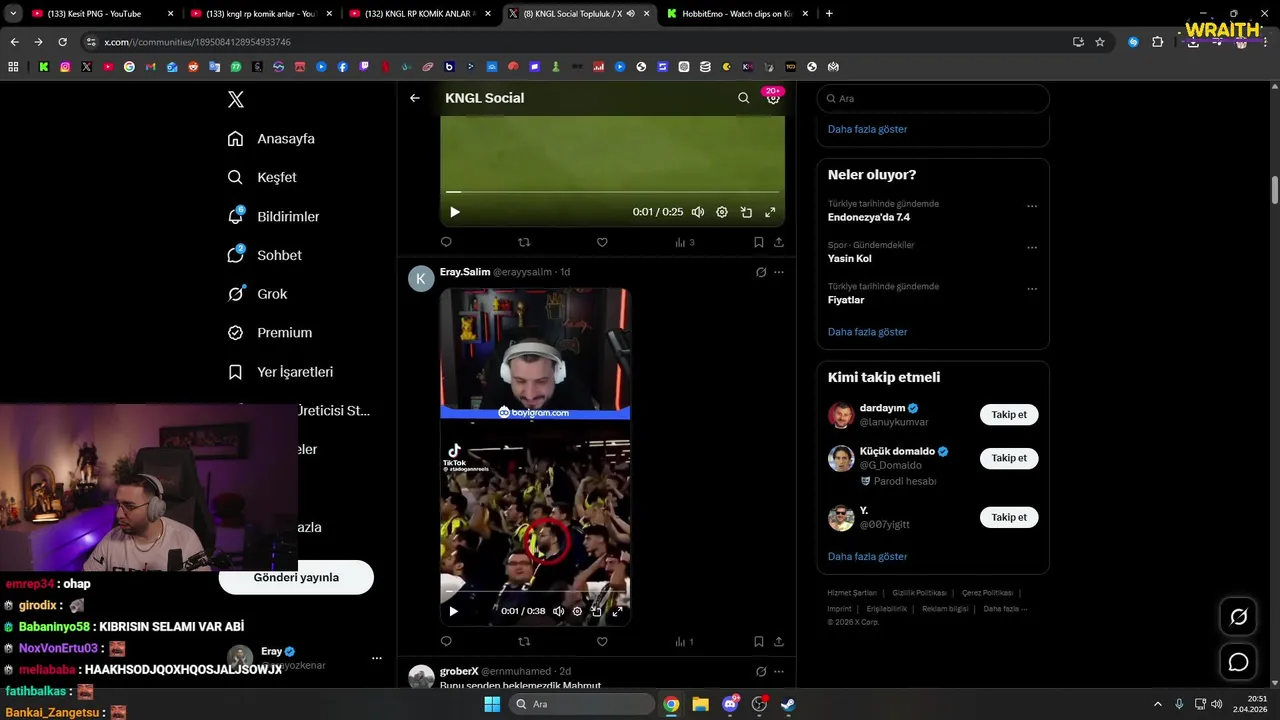Open more options for Yasin Kol trend
The width and height of the screenshot is (1280, 720).
coord(1032,248)
